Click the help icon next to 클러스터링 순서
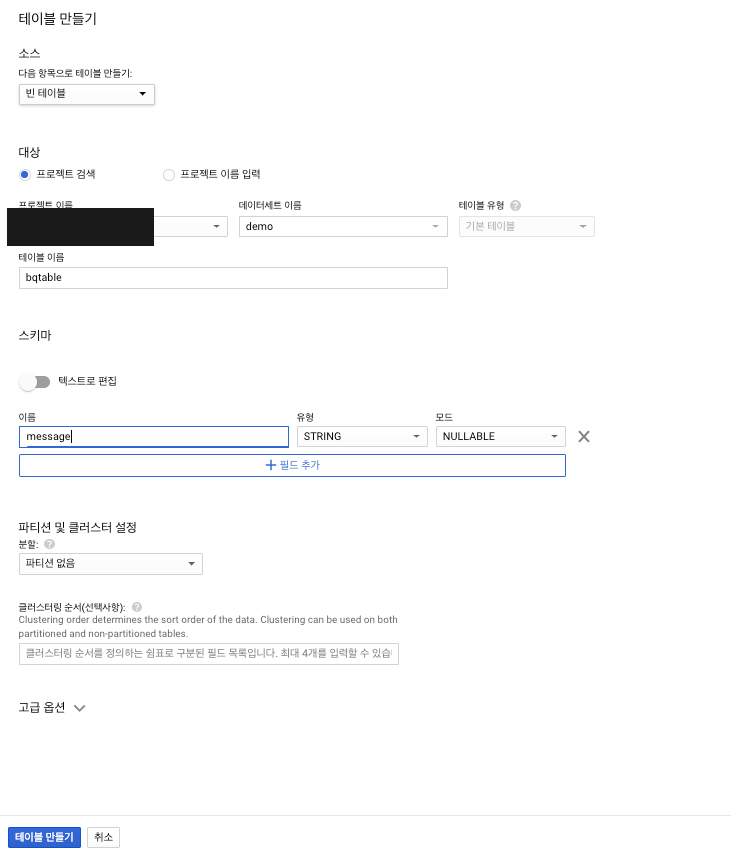 137,607
